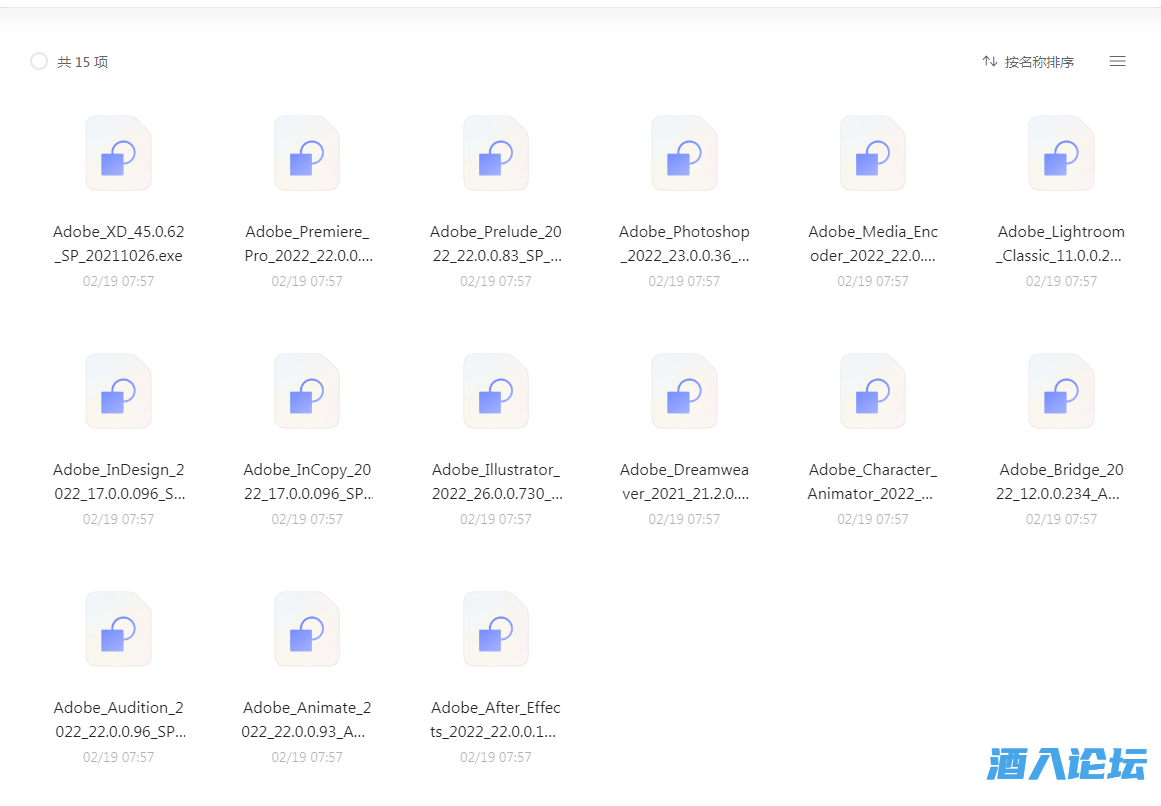Open the Adobe_InDesign_2022 file icon
The height and width of the screenshot is (806, 1161).
click(118, 392)
